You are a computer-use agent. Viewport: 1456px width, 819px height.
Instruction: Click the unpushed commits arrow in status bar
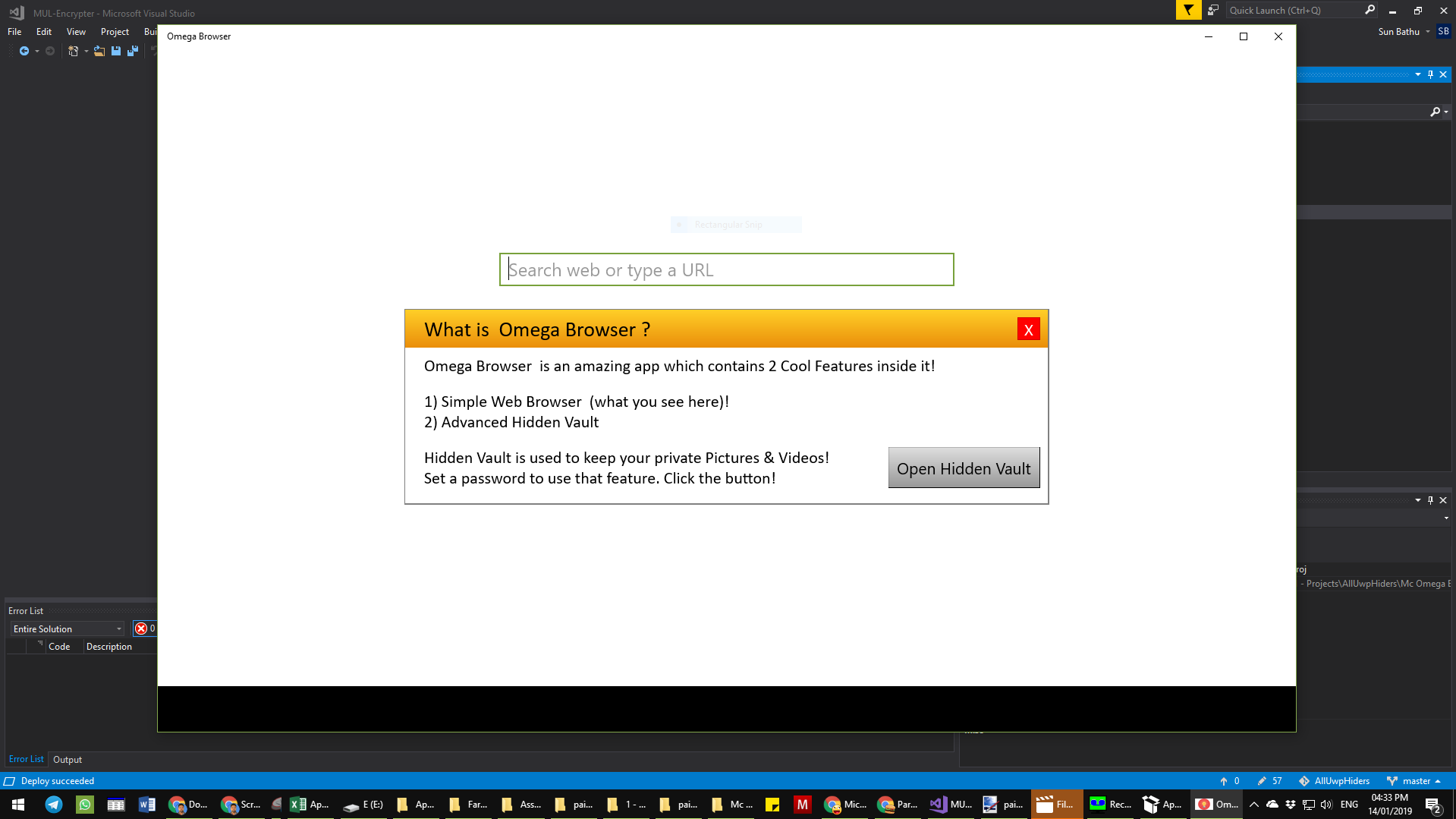[1223, 781]
